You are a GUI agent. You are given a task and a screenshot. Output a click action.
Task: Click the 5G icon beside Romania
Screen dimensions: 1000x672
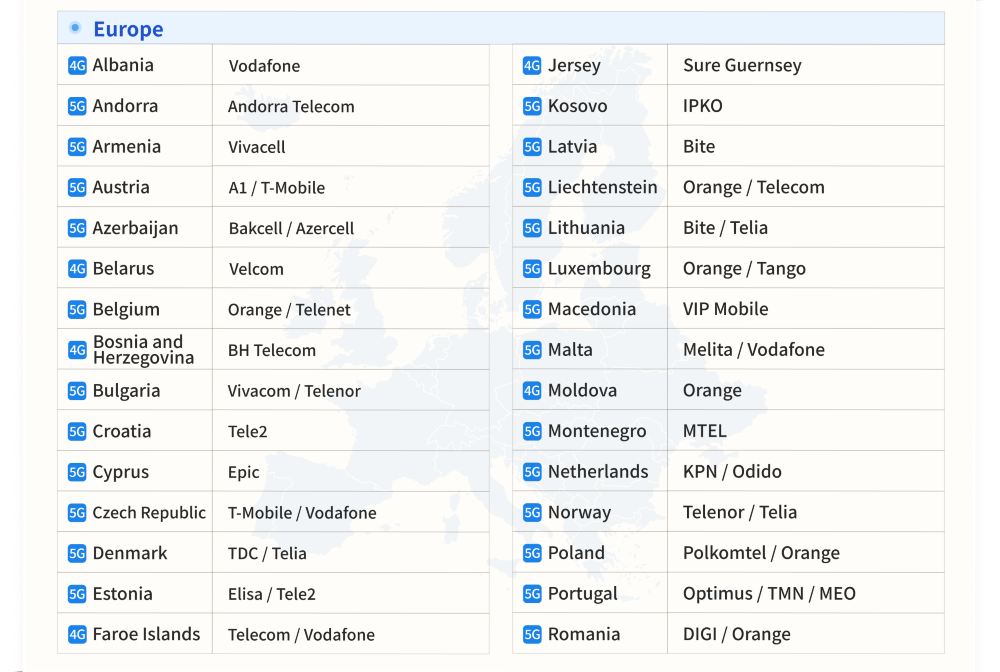coord(532,635)
